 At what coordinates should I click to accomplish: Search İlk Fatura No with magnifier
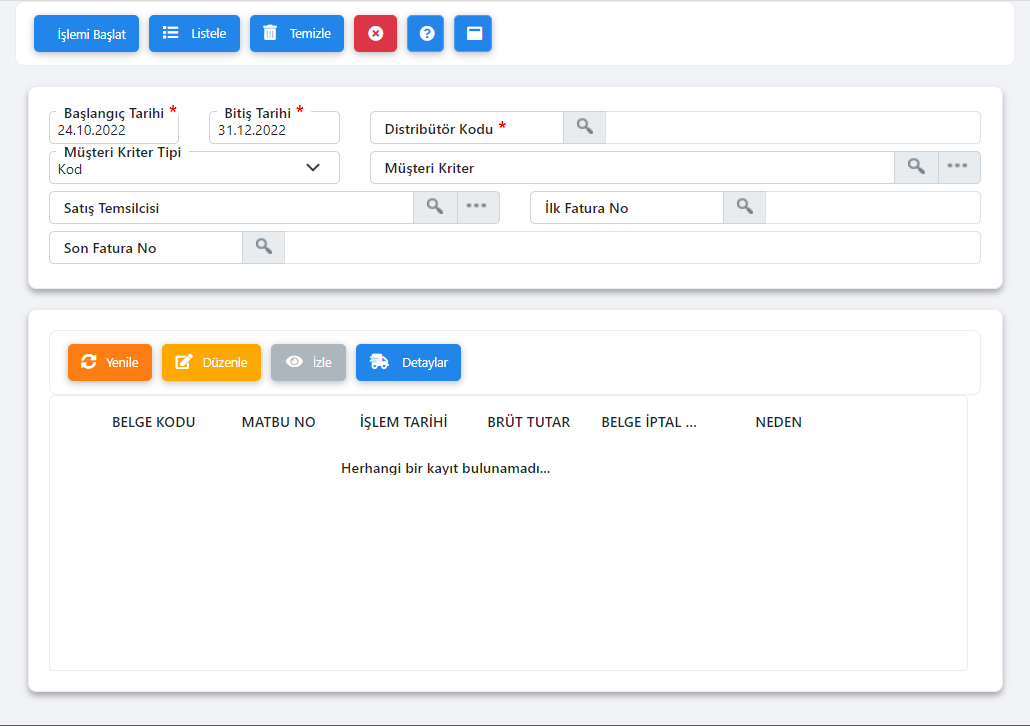(x=745, y=207)
